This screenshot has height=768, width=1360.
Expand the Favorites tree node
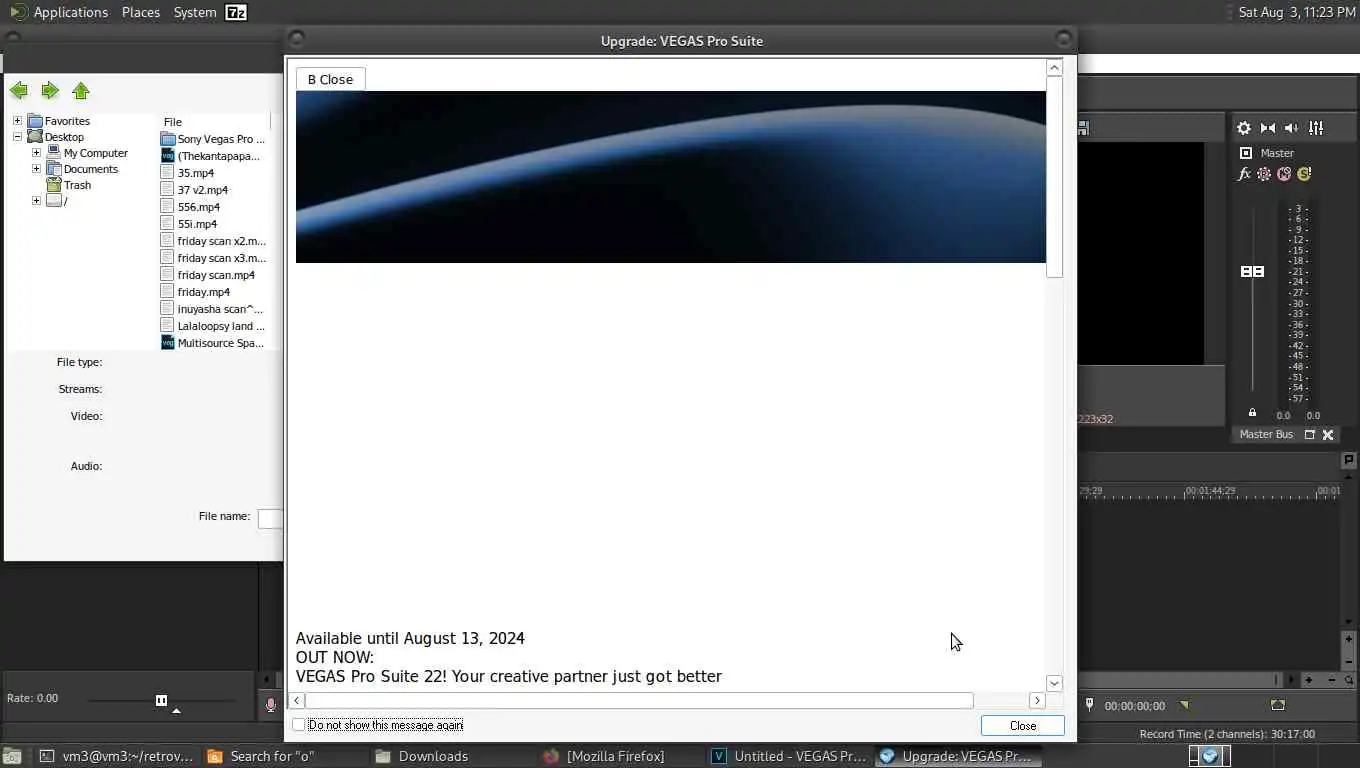[x=17, y=121]
